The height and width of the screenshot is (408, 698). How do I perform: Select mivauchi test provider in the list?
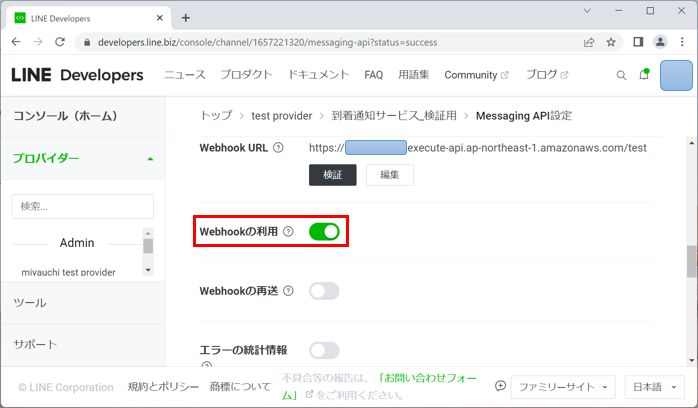click(68, 272)
